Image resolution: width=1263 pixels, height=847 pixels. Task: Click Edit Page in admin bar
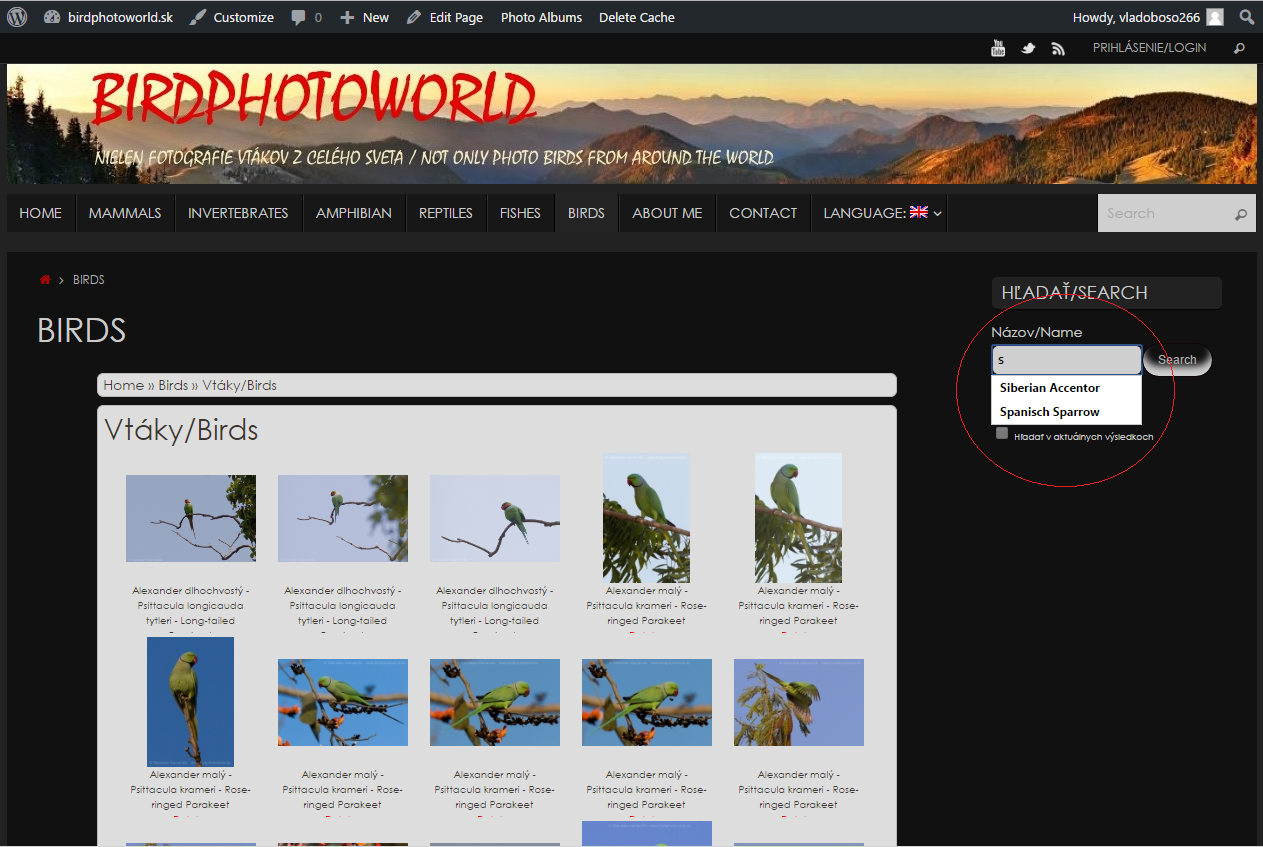(445, 17)
